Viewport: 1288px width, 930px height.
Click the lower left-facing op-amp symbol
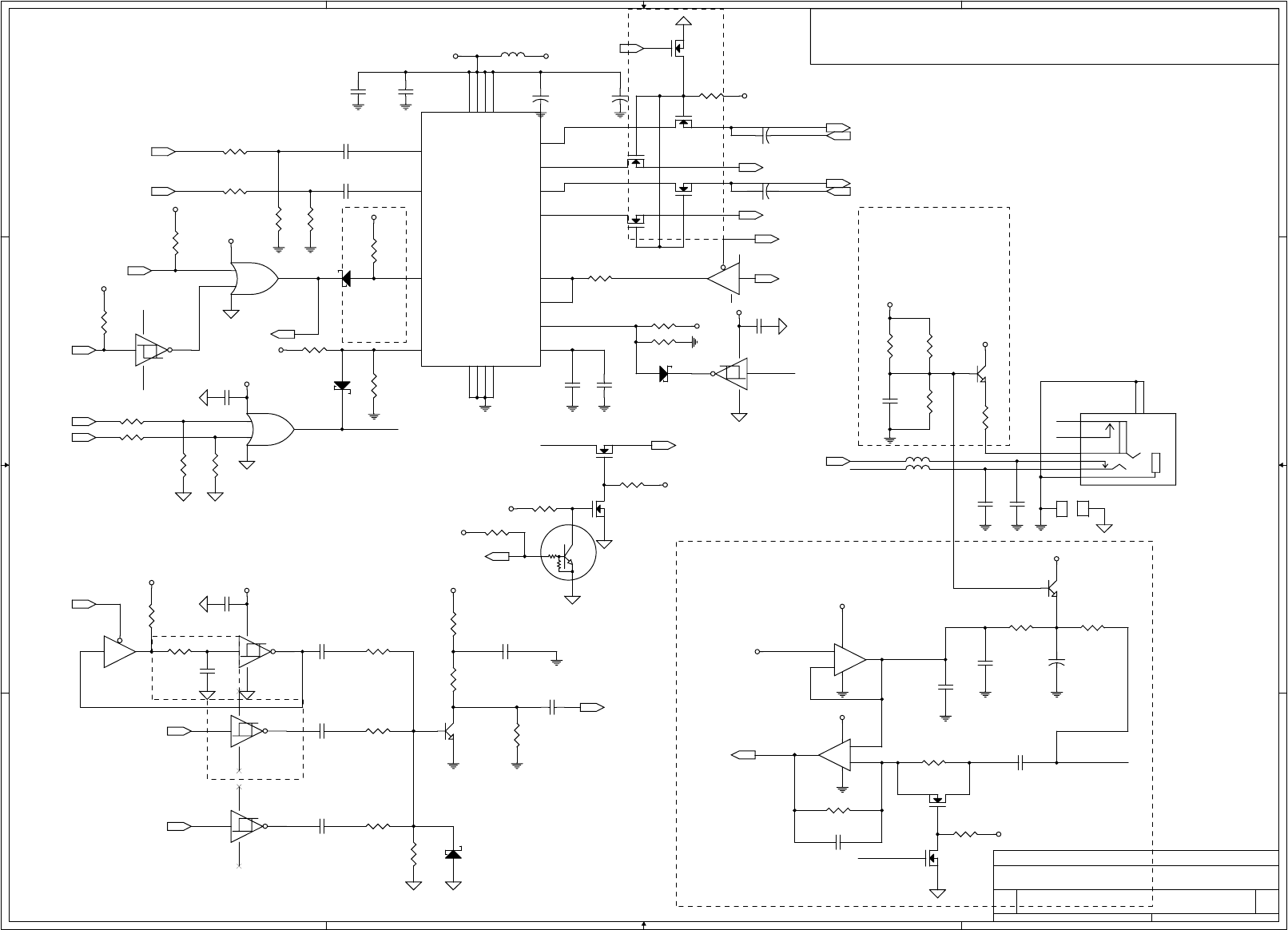tap(834, 755)
